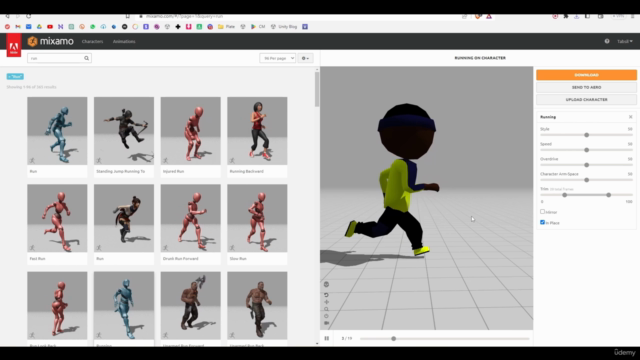
Task: Click the Trim slider right handle
Action: (609, 195)
